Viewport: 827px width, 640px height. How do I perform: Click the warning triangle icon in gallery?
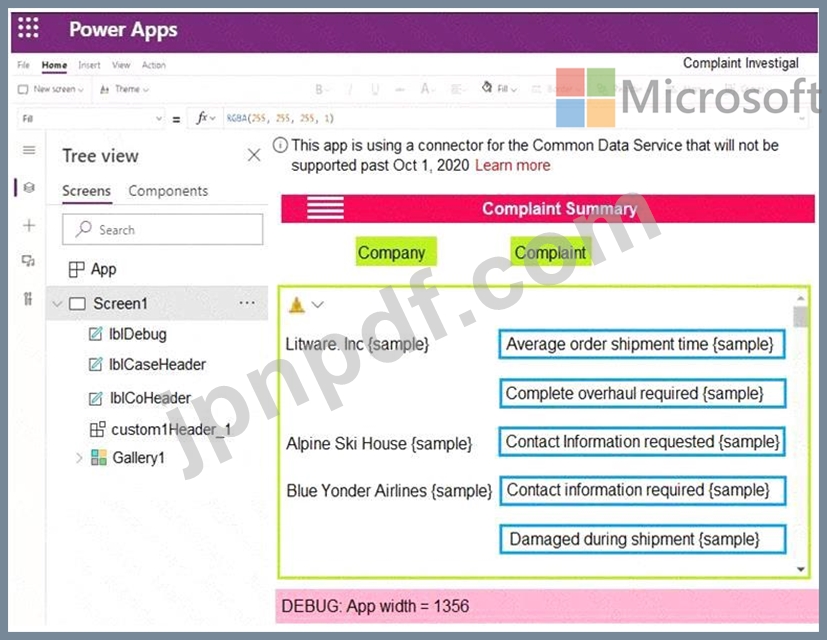pos(297,304)
